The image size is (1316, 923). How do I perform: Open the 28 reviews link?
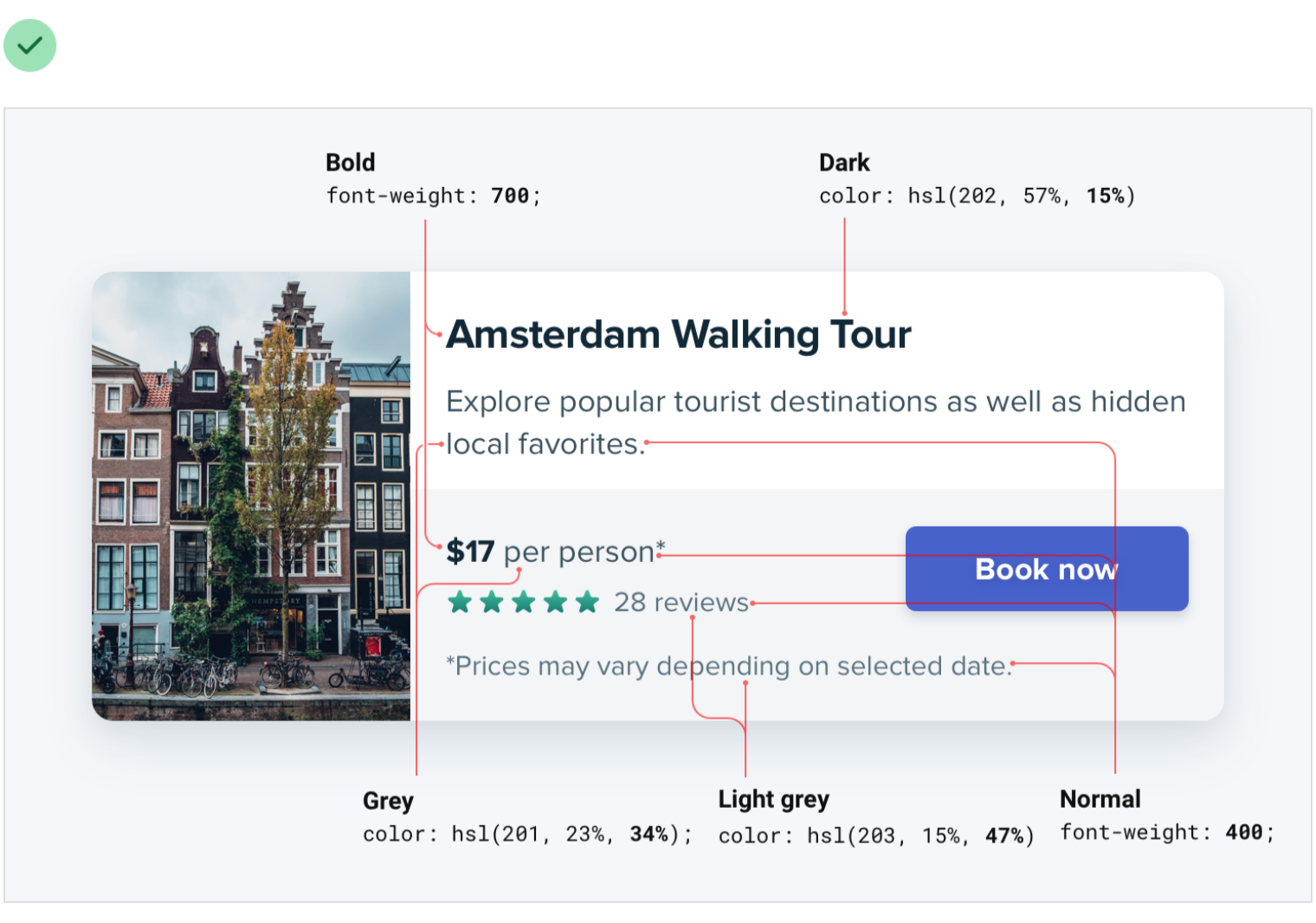(681, 602)
